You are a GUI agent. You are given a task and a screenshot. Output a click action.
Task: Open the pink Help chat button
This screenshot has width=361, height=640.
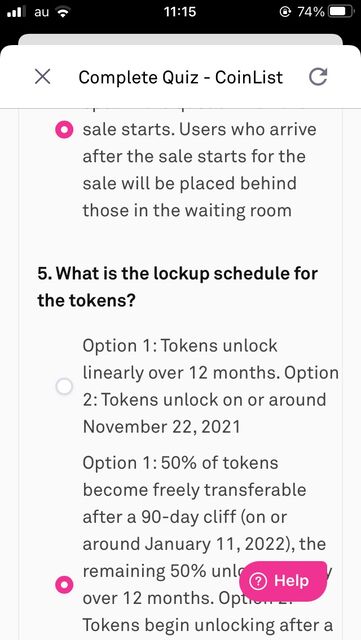[283, 581]
